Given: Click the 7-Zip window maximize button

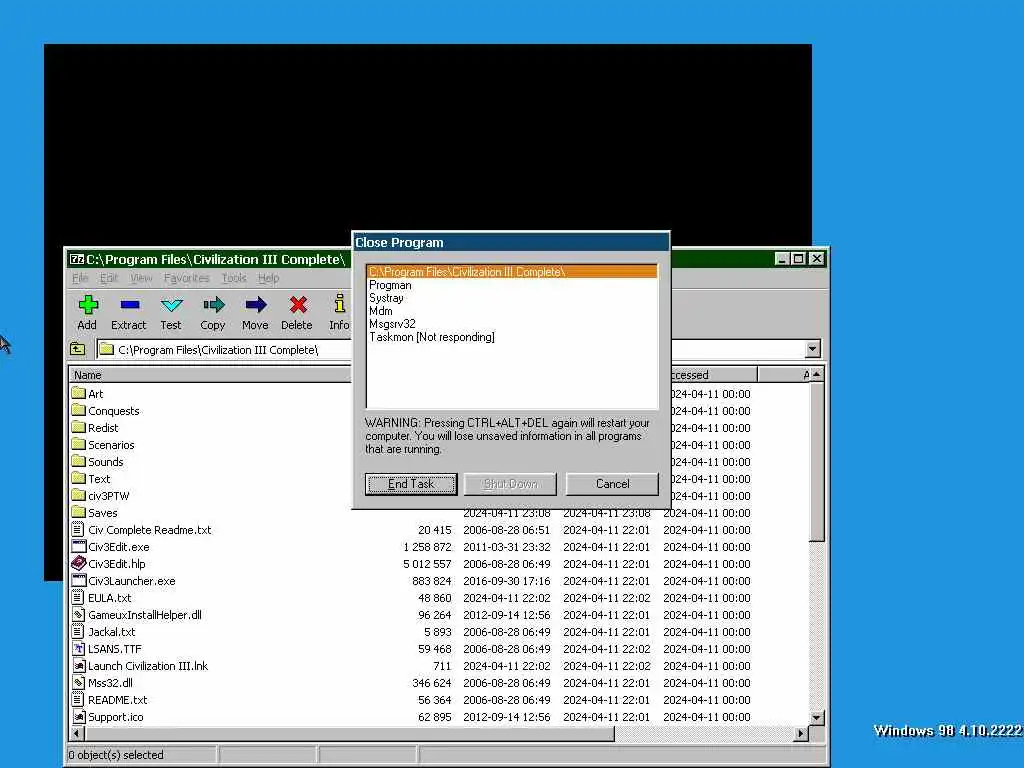Looking at the screenshot, I should (x=798, y=259).
